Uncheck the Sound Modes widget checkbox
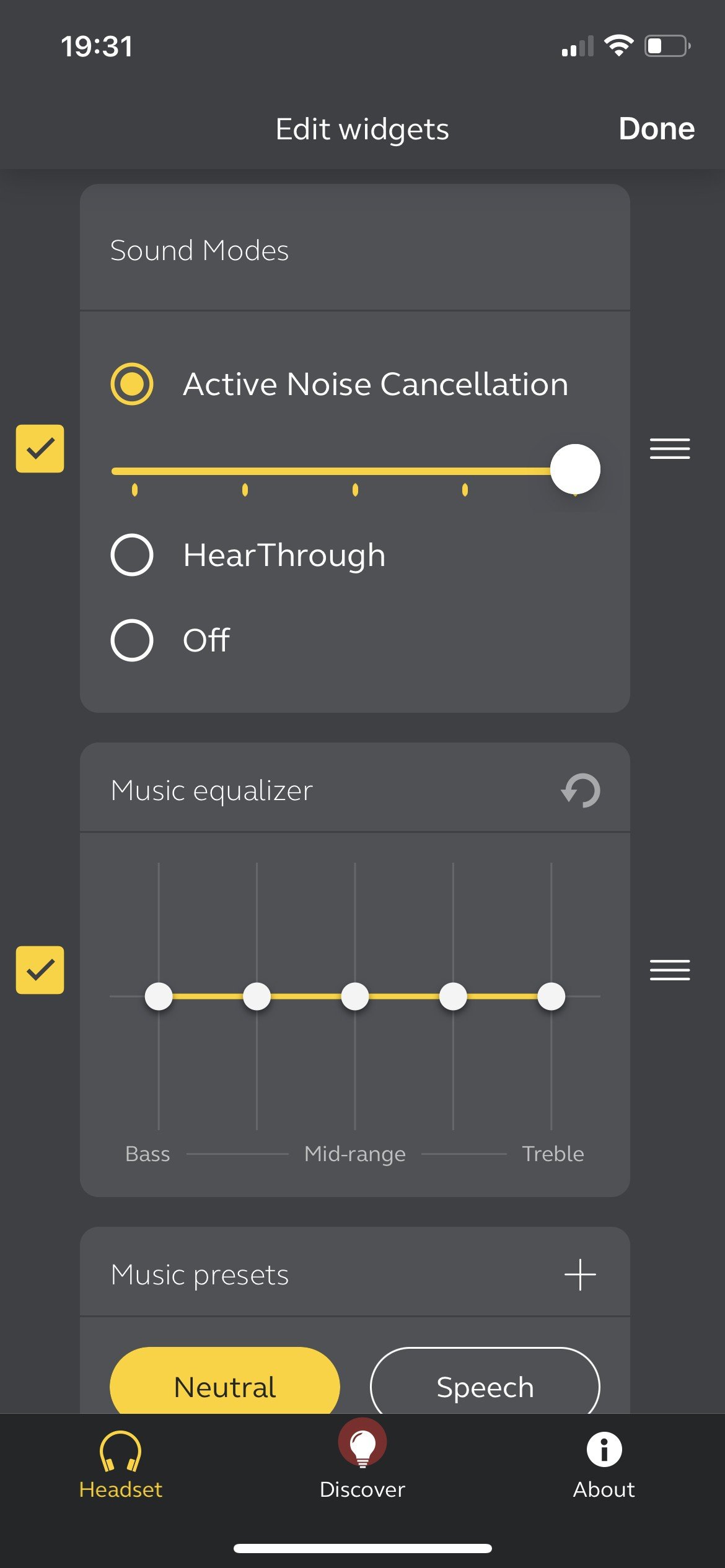The image size is (725, 1568). 40,448
